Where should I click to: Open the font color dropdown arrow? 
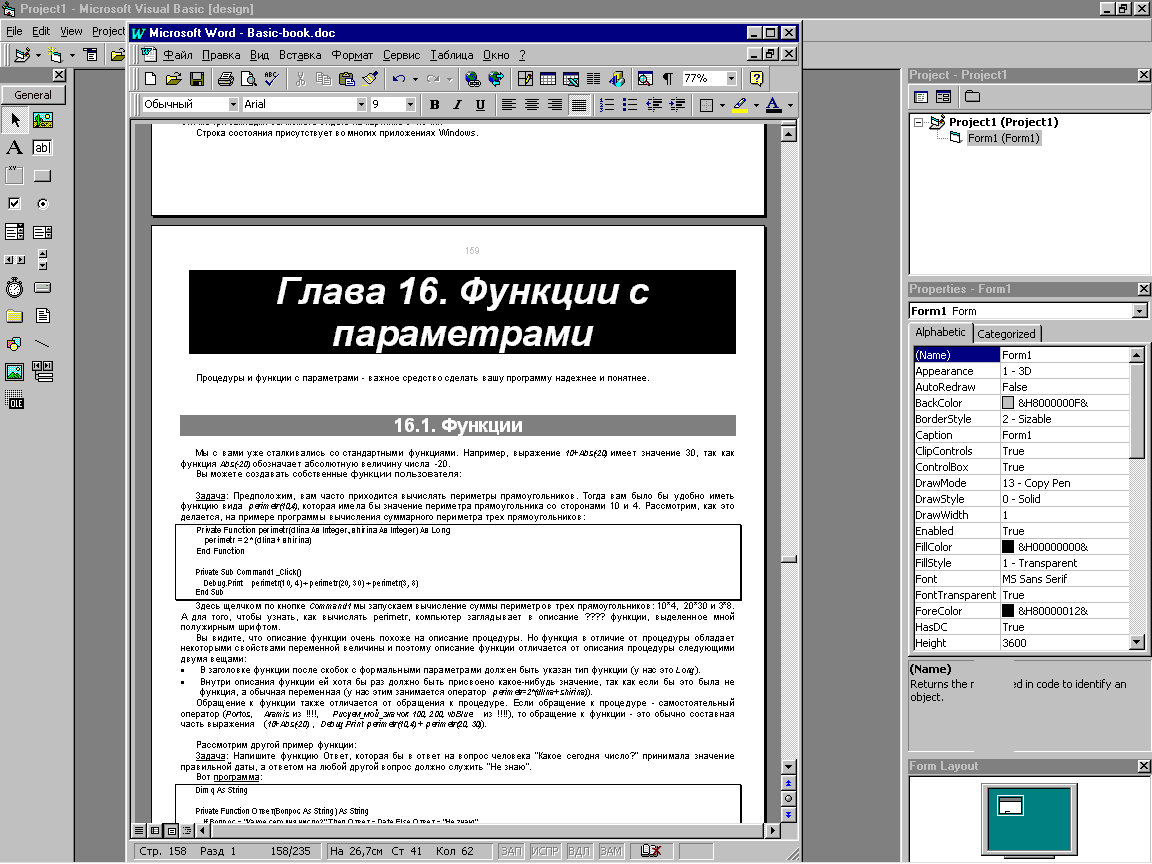(x=790, y=106)
